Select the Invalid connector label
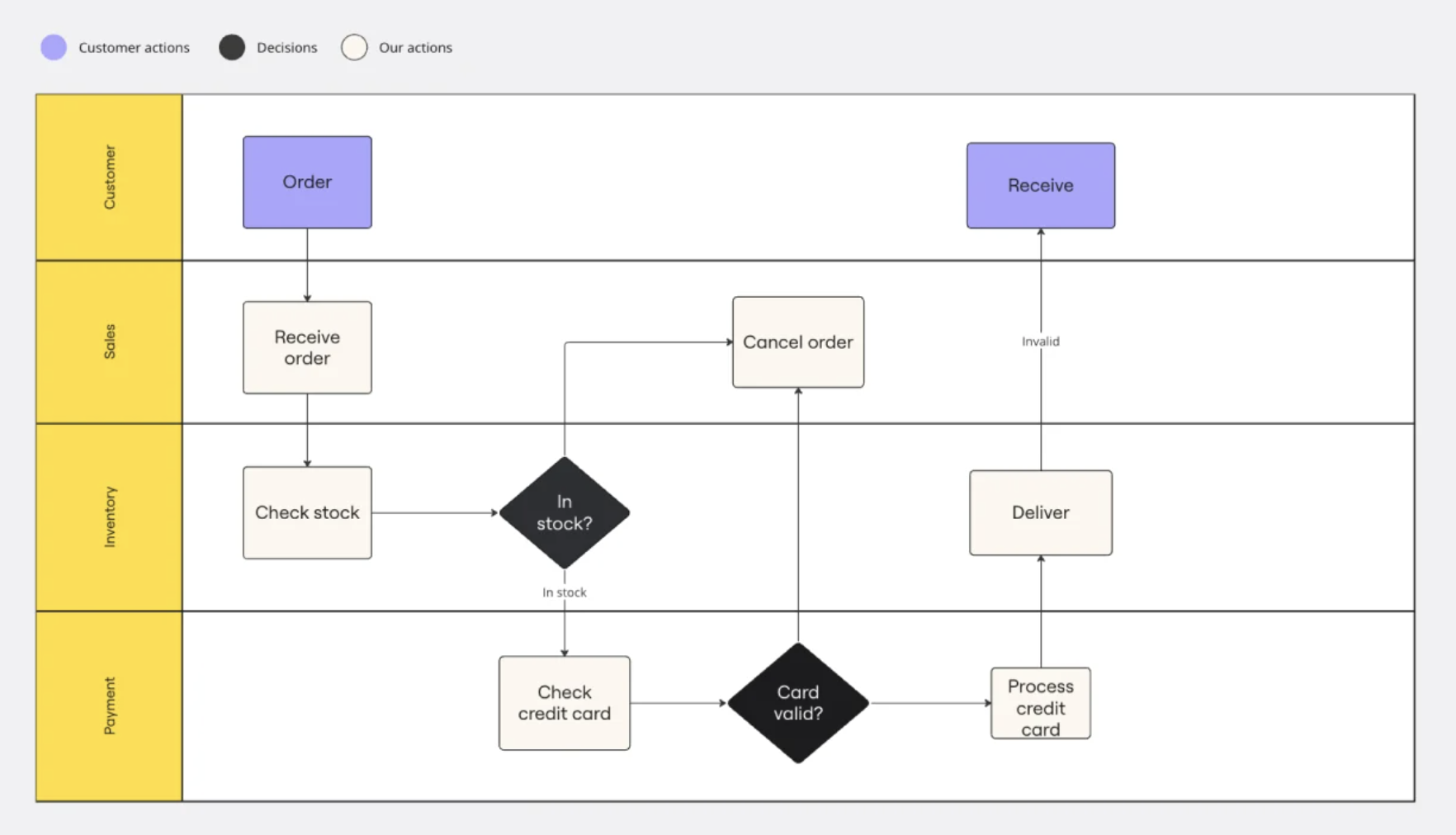 [x=1040, y=342]
